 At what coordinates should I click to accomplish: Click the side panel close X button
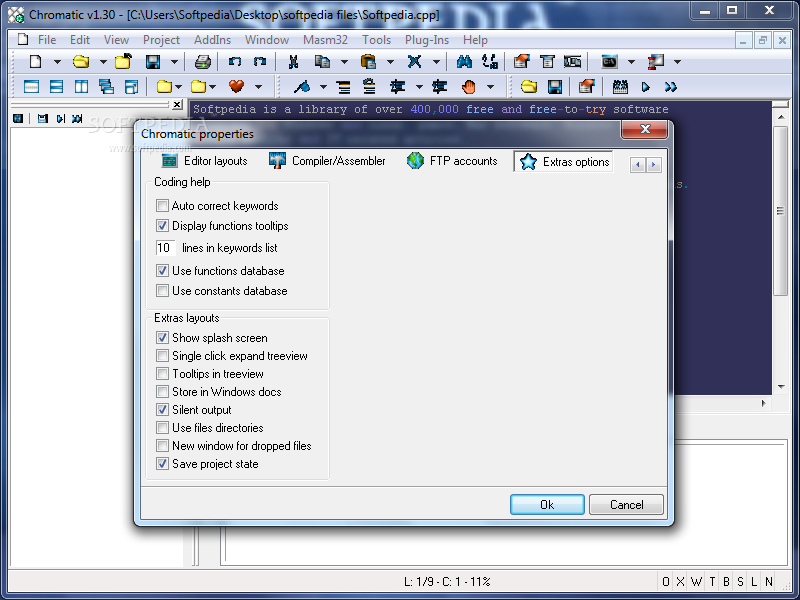click(177, 105)
